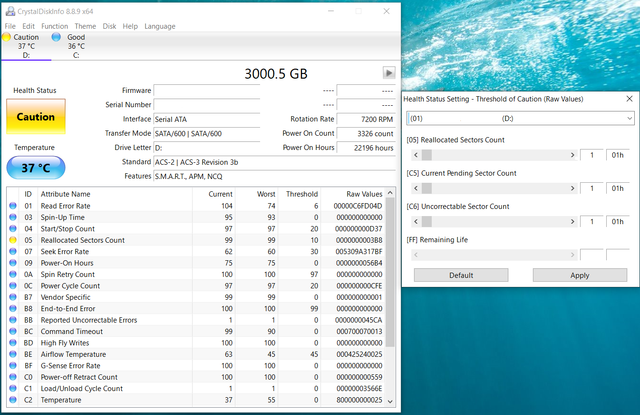Open the Theme menu
Viewport: 640px width, 415px height.
coord(85,26)
